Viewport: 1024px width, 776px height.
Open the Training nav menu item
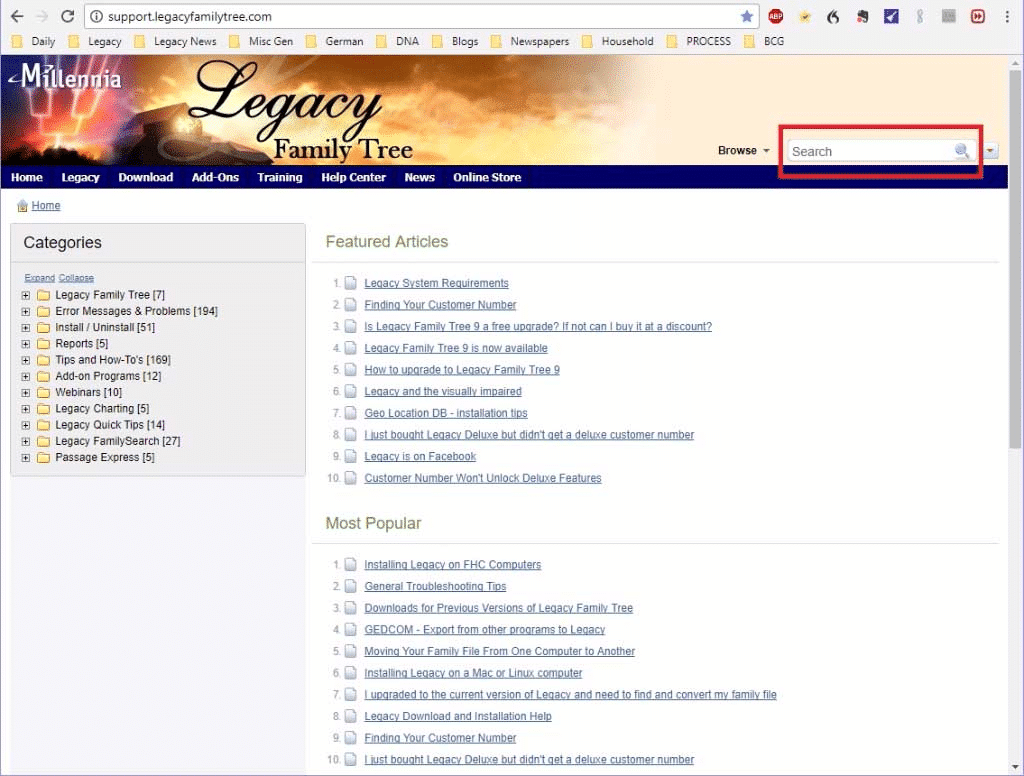(280, 177)
